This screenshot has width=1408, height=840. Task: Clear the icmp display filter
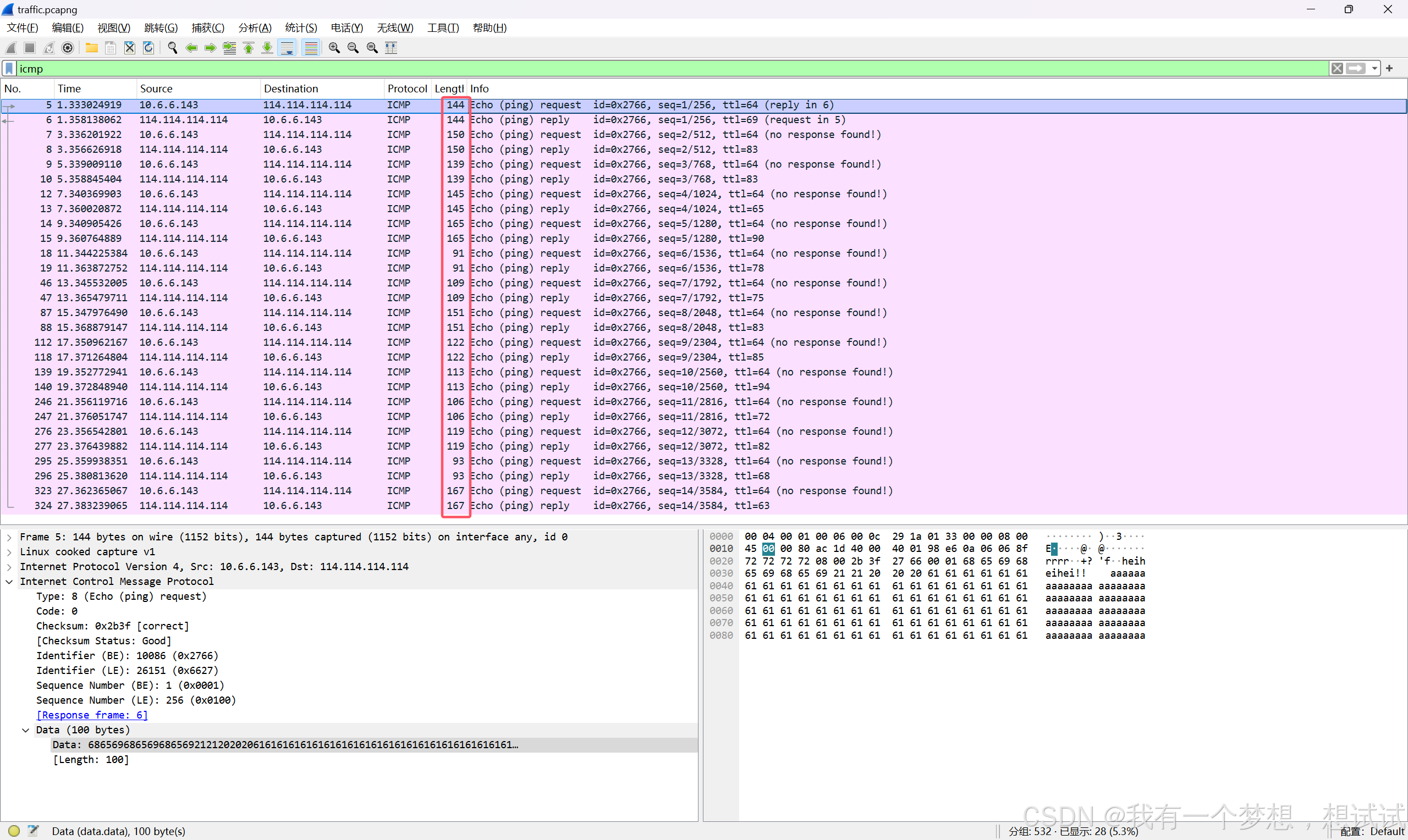pyautogui.click(x=1337, y=69)
